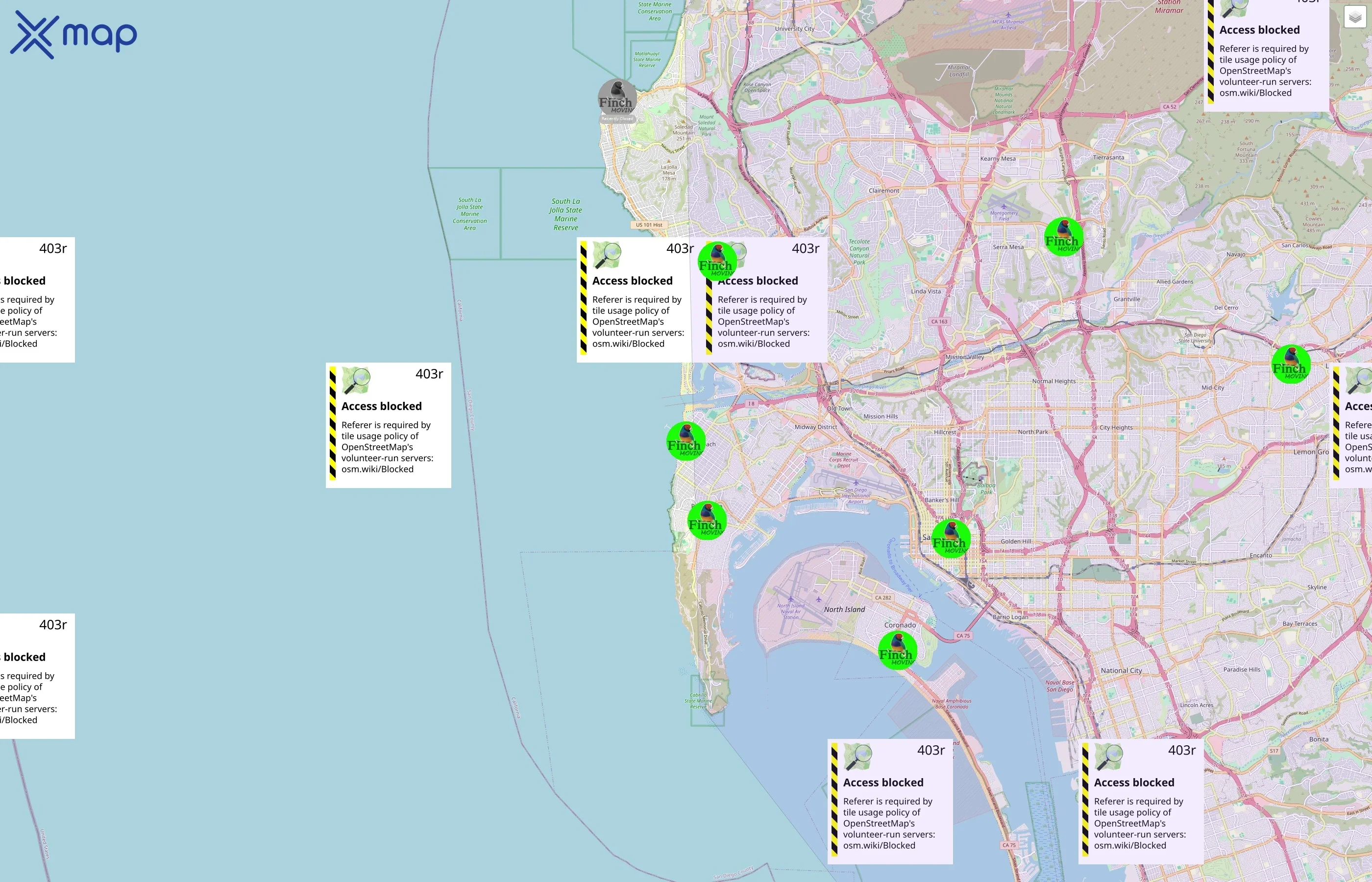Click the Normal Heights map label

1053,381
